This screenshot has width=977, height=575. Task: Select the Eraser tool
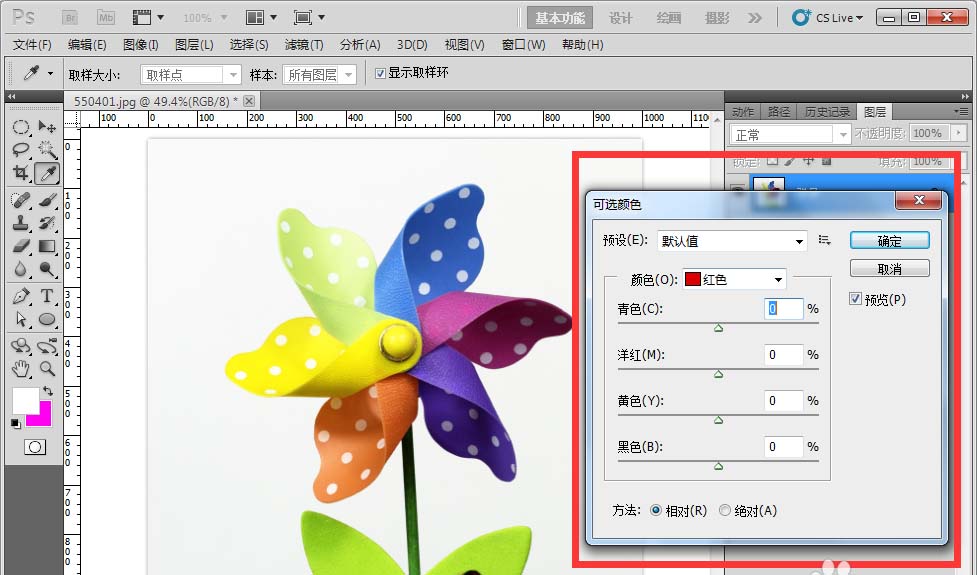pyautogui.click(x=21, y=246)
